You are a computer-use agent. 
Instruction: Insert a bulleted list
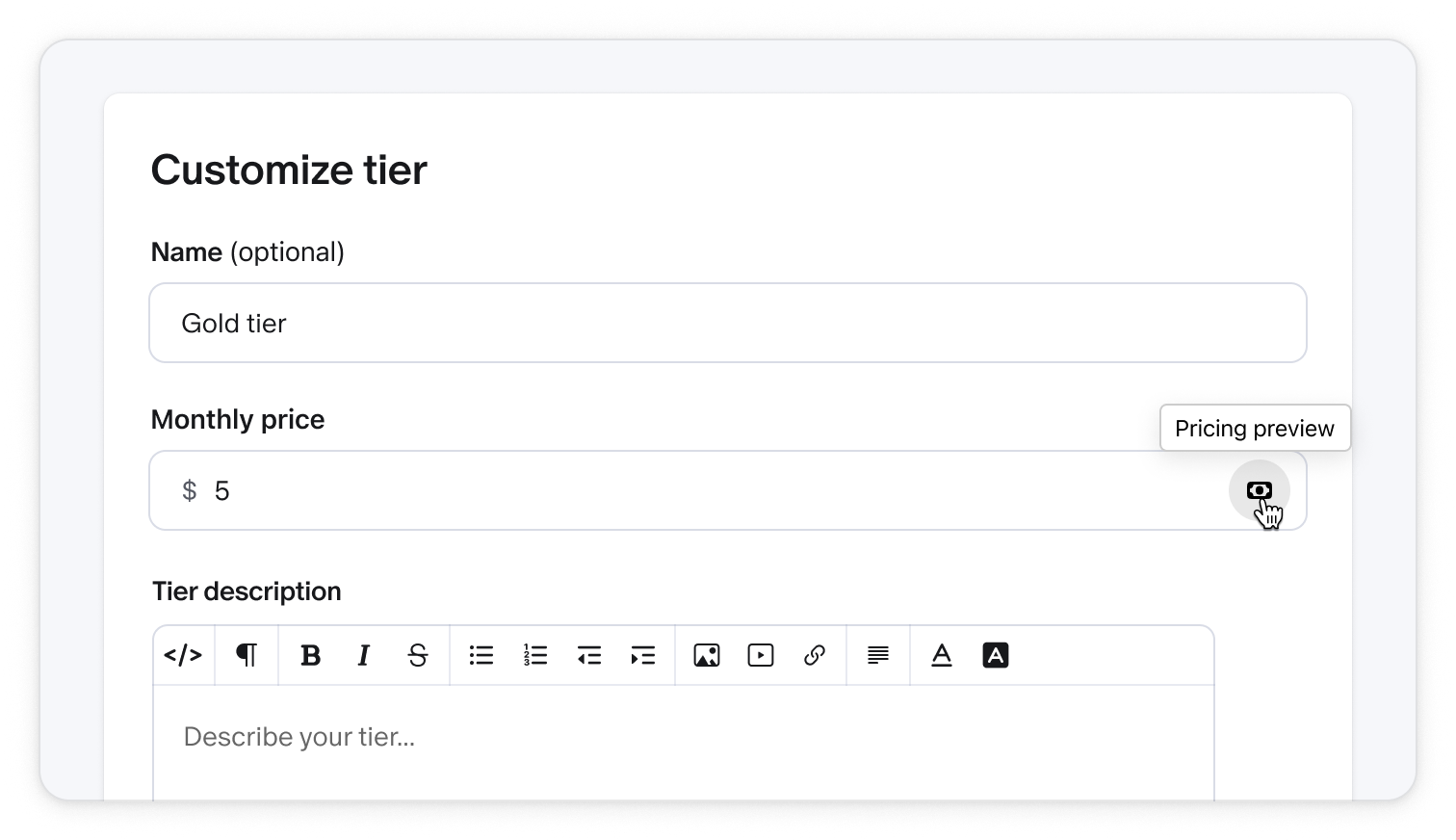(481, 656)
